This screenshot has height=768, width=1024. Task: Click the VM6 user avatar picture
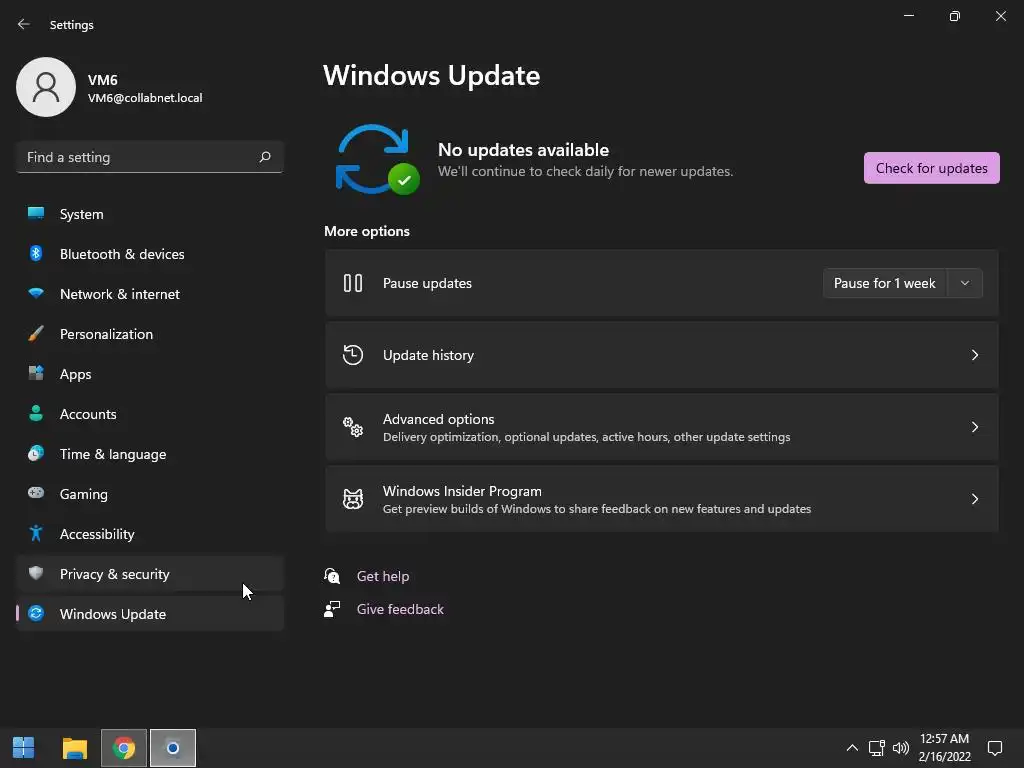tap(46, 87)
